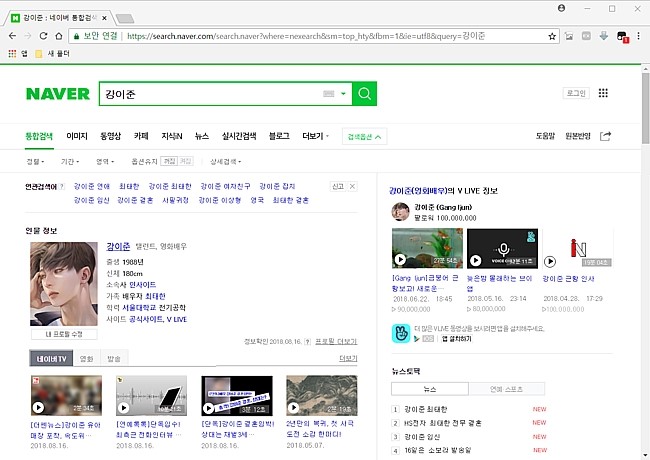The height and width of the screenshot is (460, 650).
Task: Play the [연예톡톡] 단독입수 video thumbnail
Action: click(x=151, y=395)
